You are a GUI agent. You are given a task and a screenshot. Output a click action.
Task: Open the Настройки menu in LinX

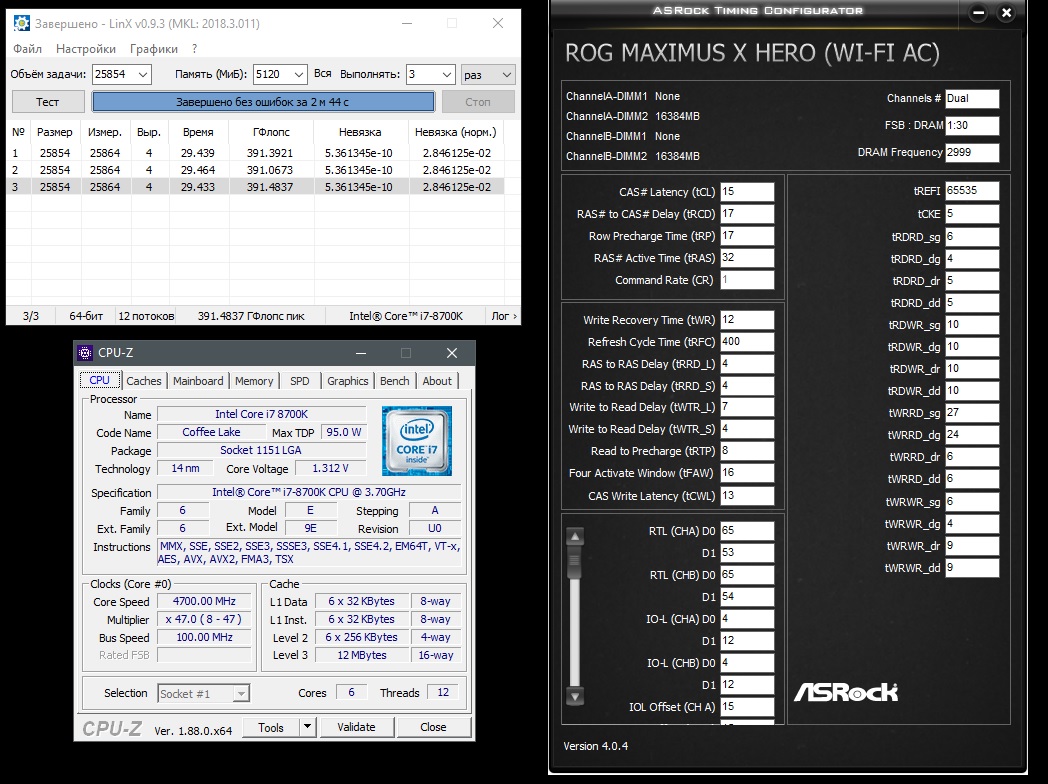pyautogui.click(x=86, y=49)
